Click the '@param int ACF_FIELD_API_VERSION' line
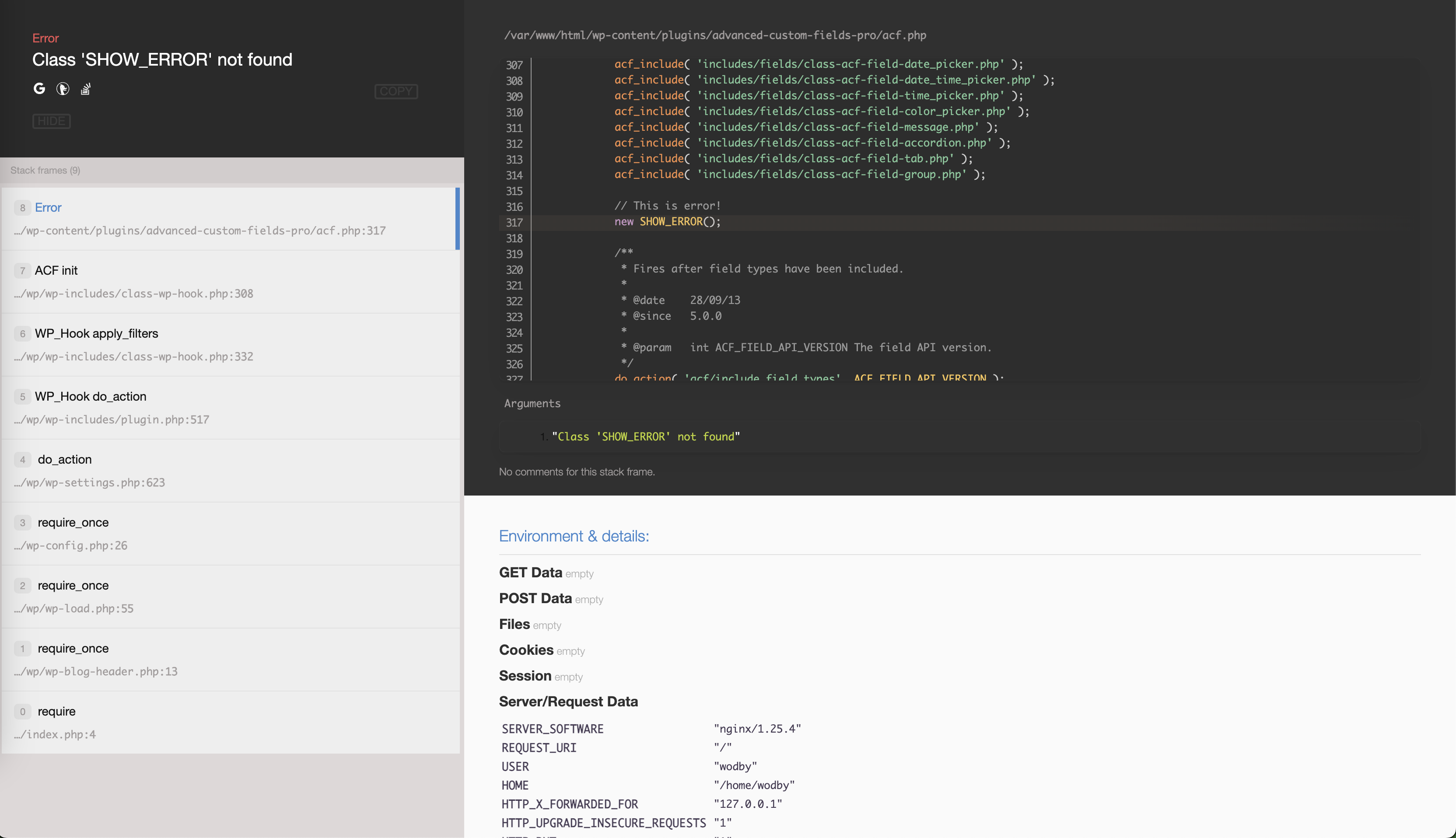The width and height of the screenshot is (1456, 838). 806,348
